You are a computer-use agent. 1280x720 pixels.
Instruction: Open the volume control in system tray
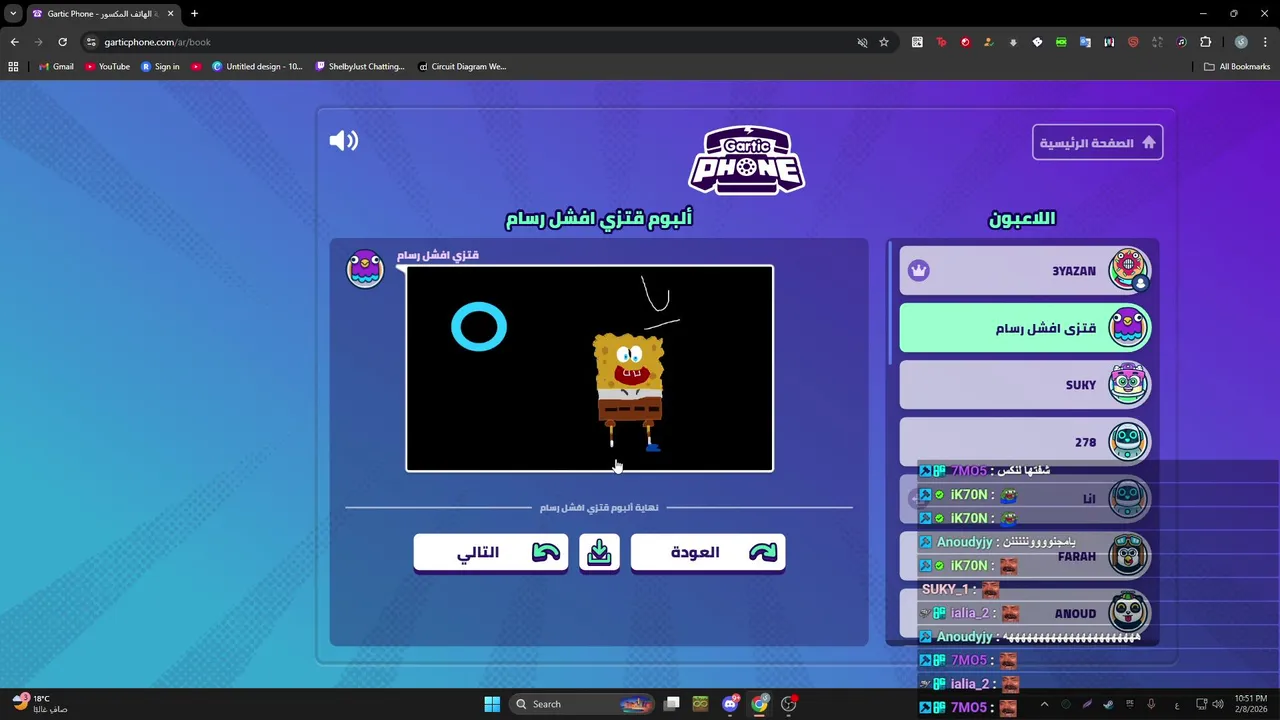(x=1217, y=704)
